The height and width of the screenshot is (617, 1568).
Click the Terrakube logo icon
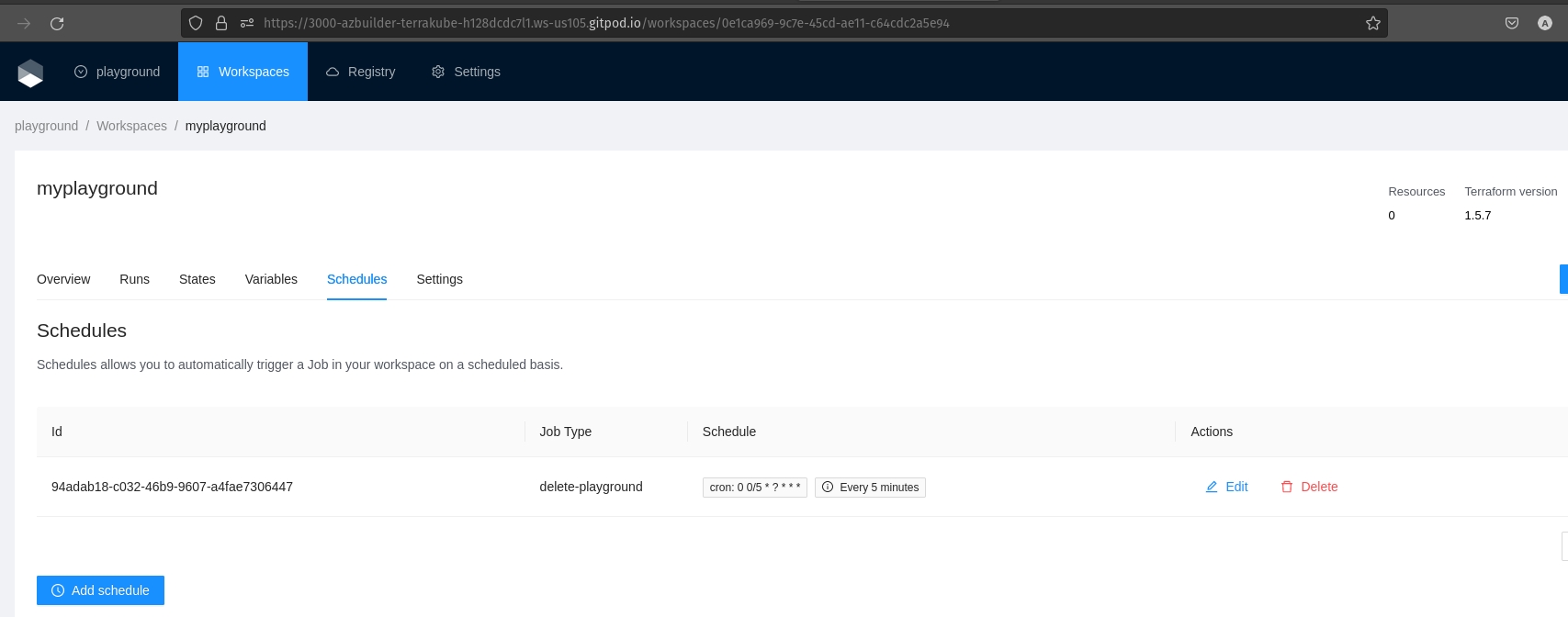point(30,73)
